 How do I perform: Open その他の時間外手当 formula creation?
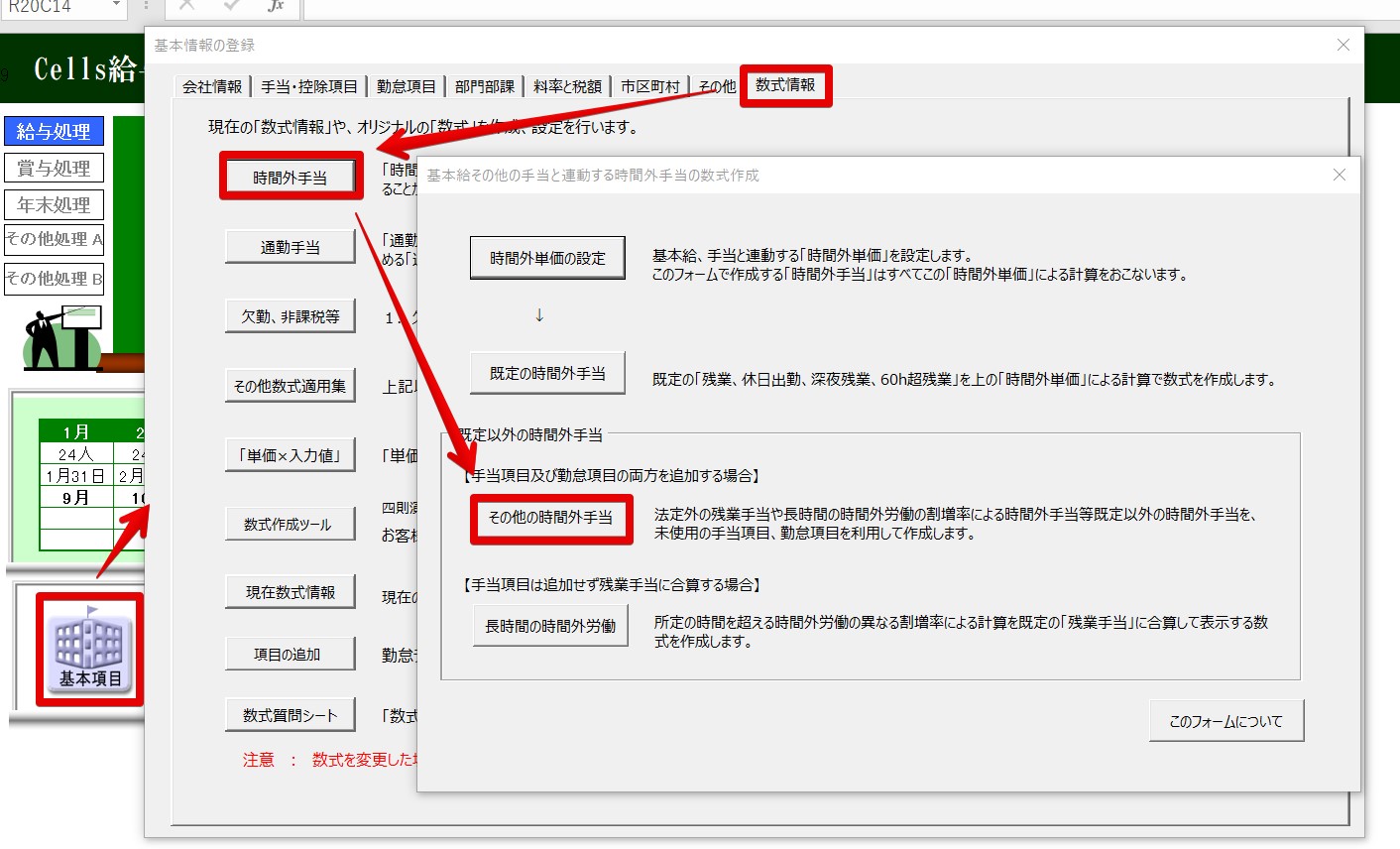pos(550,518)
